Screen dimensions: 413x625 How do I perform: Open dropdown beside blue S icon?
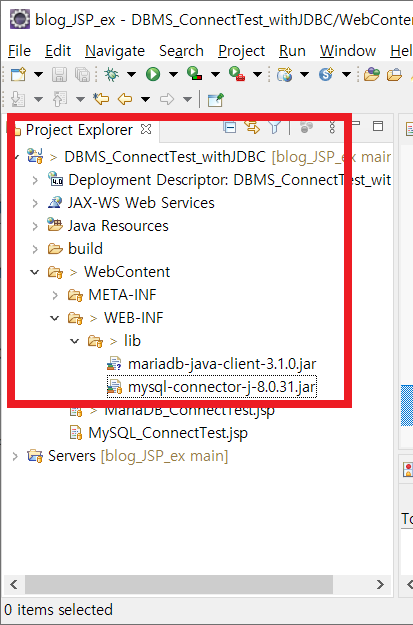tap(346, 74)
